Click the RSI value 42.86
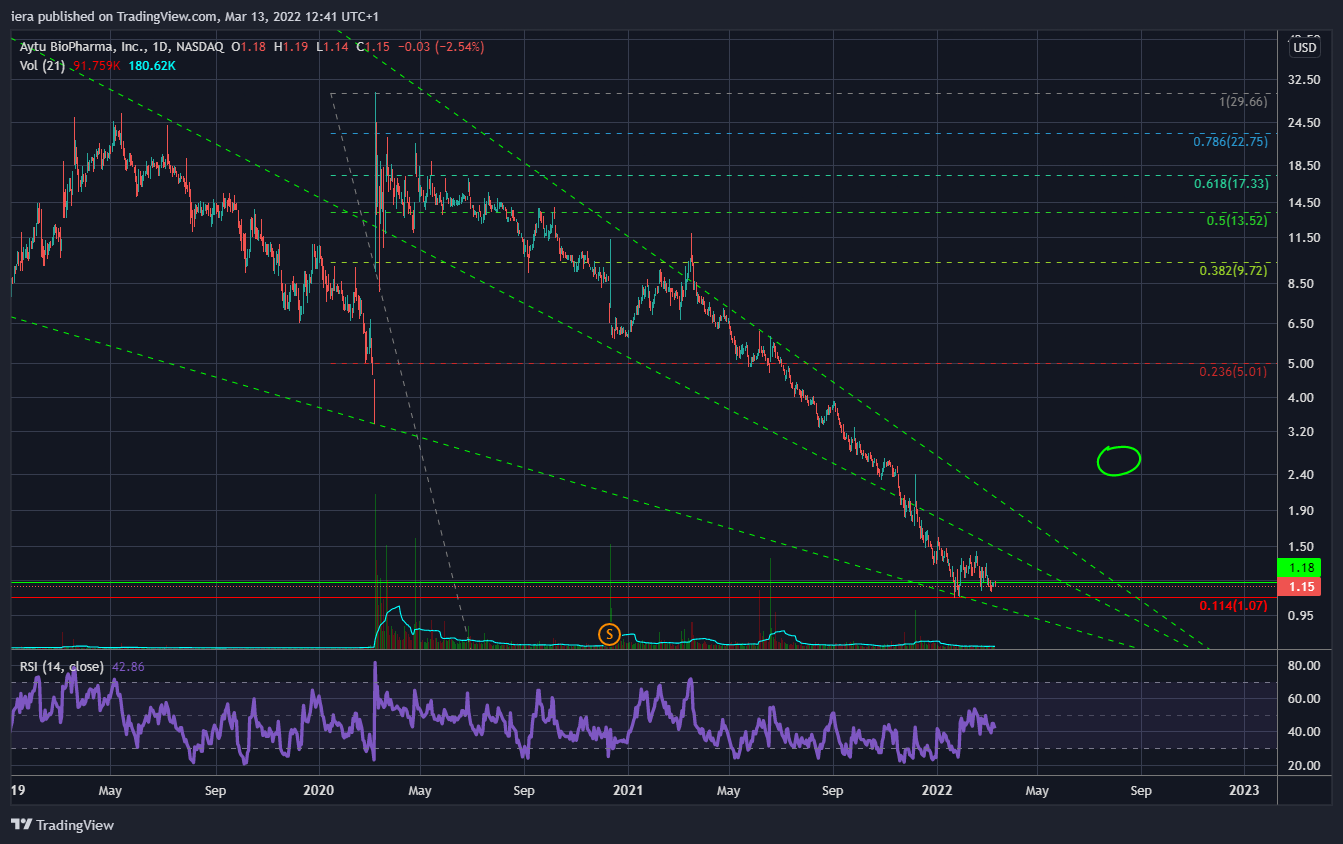Viewport: 1343px width, 844px height. point(130,665)
